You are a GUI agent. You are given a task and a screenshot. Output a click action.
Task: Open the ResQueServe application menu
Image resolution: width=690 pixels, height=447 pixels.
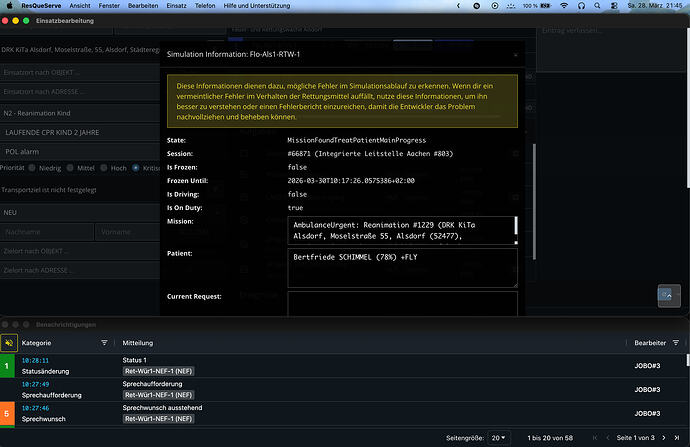pos(41,6)
